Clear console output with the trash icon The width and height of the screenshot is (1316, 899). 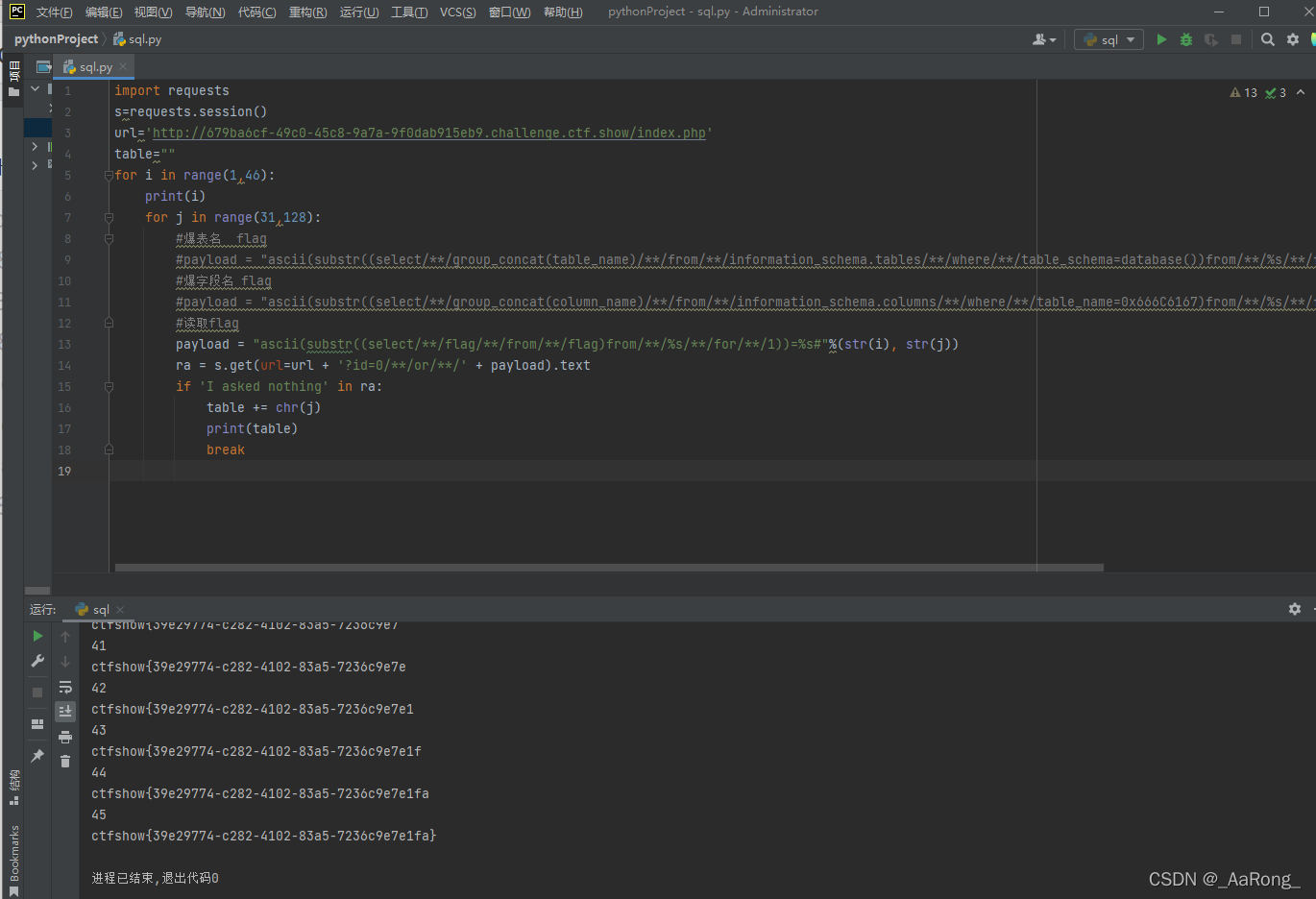pos(65,762)
